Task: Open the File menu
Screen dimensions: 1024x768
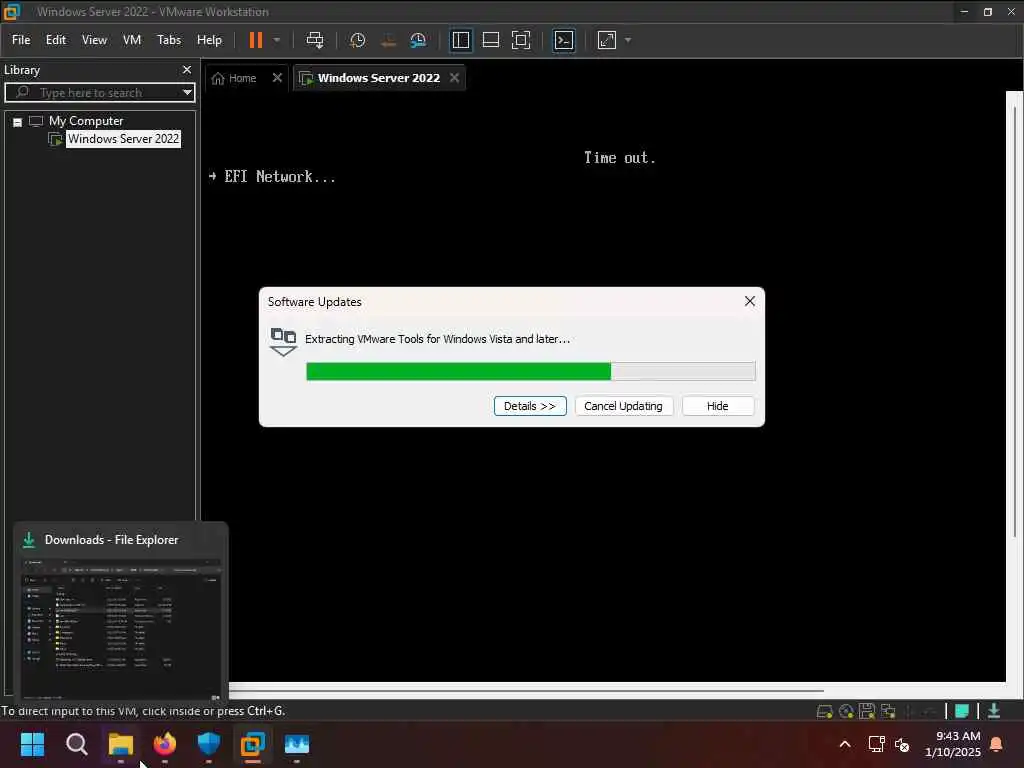Action: coord(21,40)
